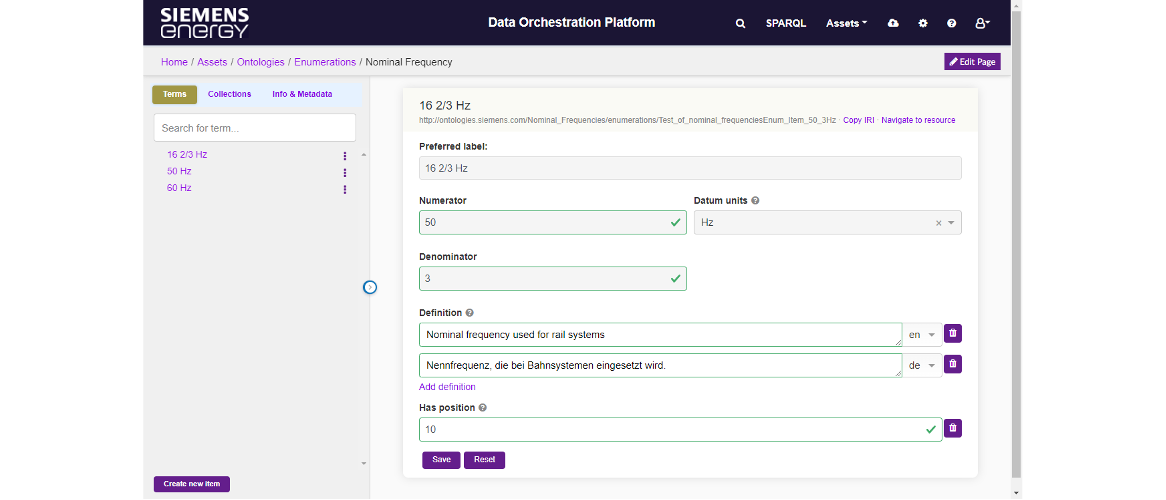Open the help question mark icon in header
The height and width of the screenshot is (500, 1166).
tap(951, 23)
